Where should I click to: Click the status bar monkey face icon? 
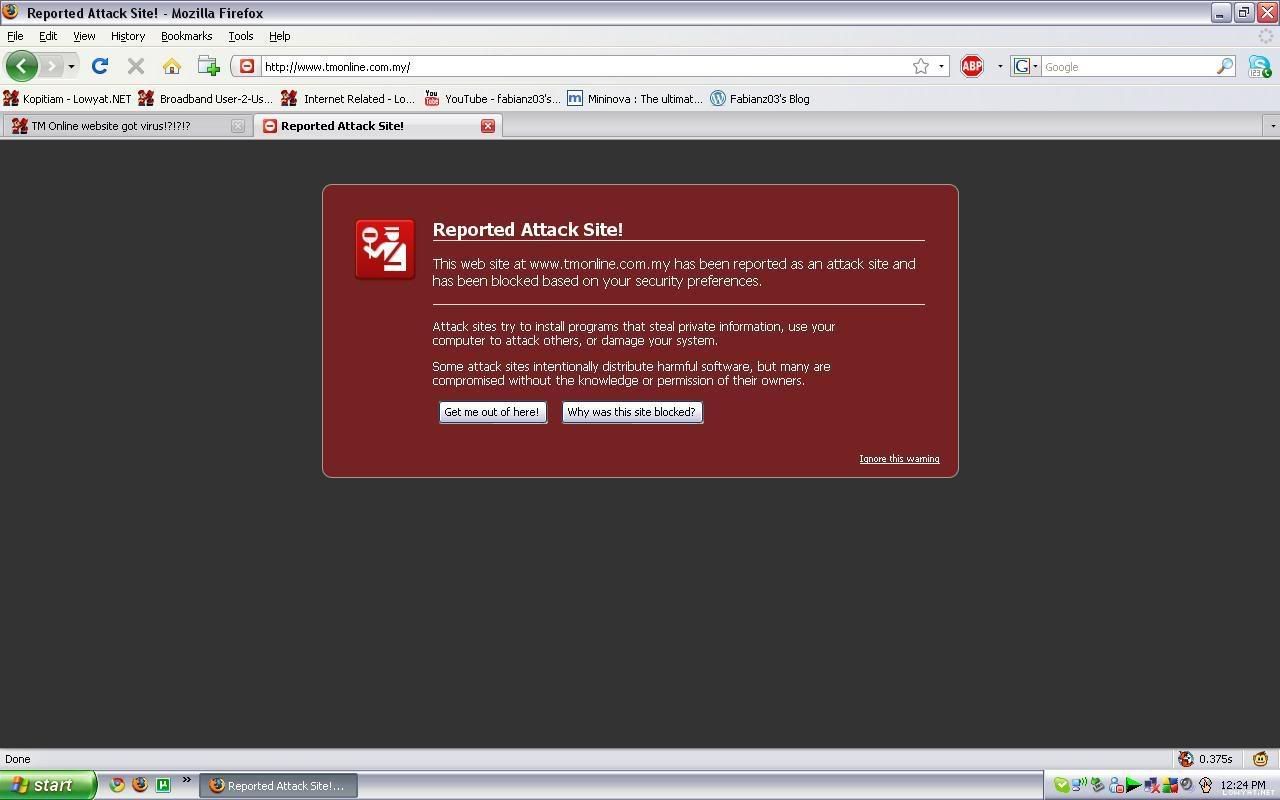[x=1260, y=759]
